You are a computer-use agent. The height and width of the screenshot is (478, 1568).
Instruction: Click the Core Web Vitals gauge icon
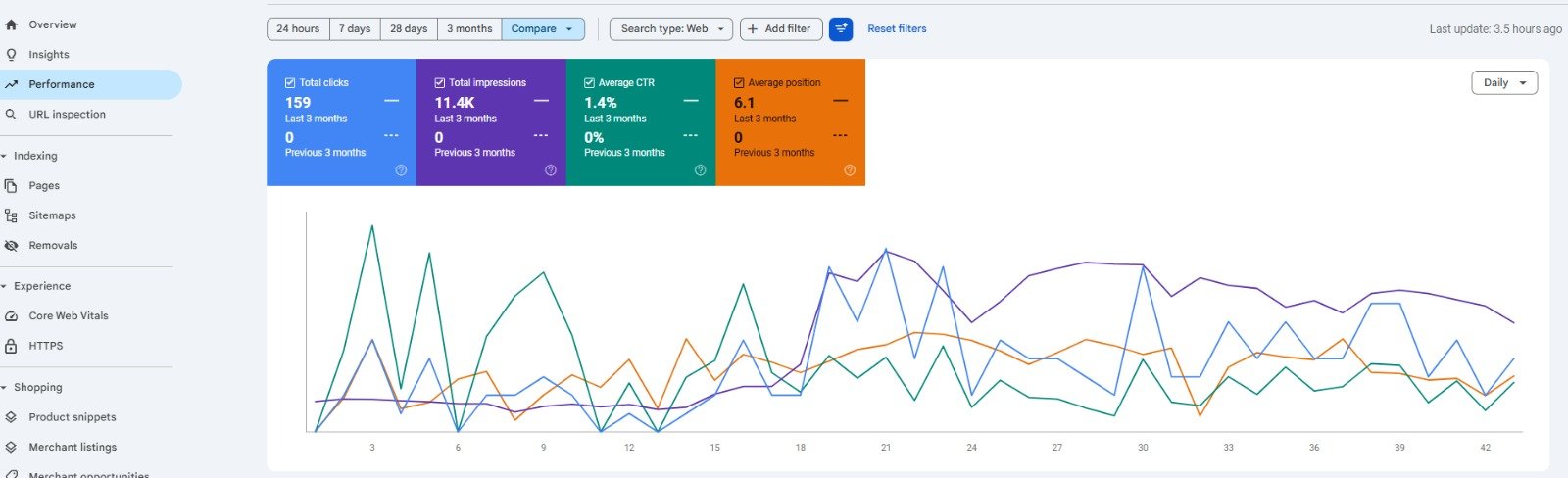pyautogui.click(x=11, y=316)
